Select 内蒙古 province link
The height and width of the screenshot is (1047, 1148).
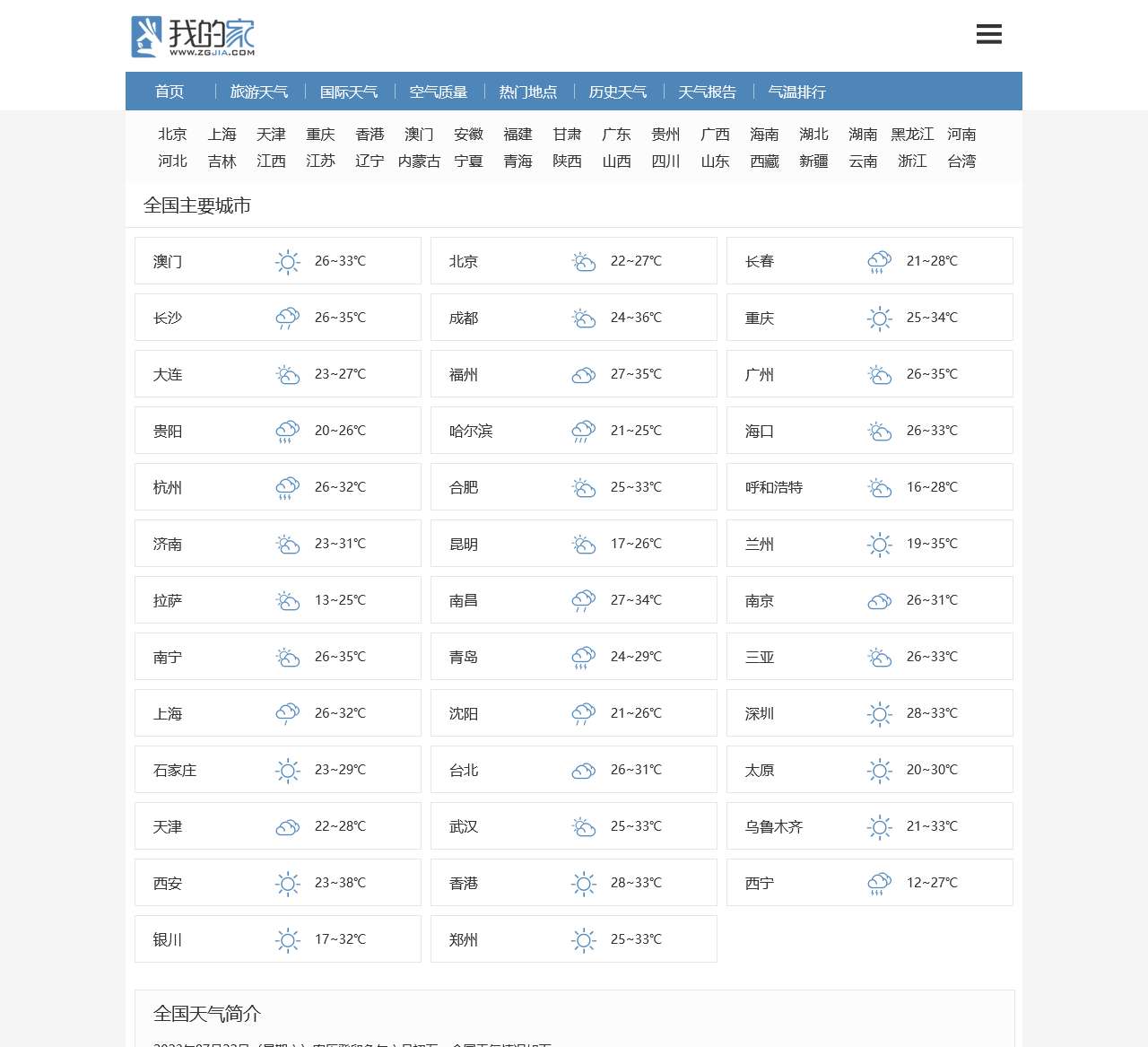pyautogui.click(x=419, y=161)
